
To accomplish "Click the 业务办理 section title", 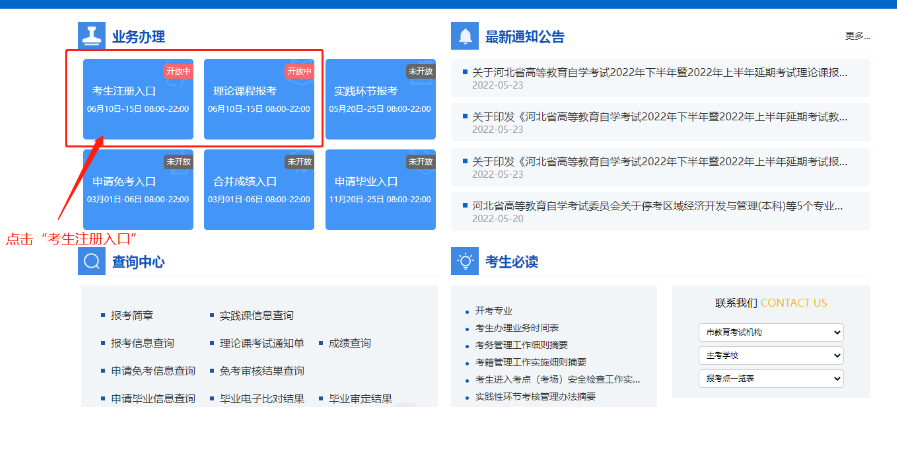I will (x=138, y=37).
